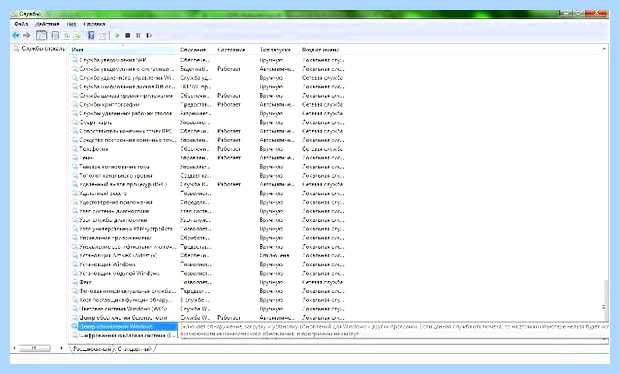
Task: Select the highlighted Центр обновления Windows row
Action: [x=127, y=327]
